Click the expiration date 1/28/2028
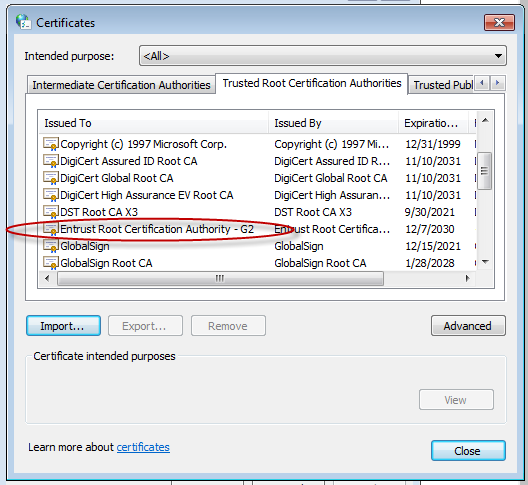 click(x=430, y=263)
